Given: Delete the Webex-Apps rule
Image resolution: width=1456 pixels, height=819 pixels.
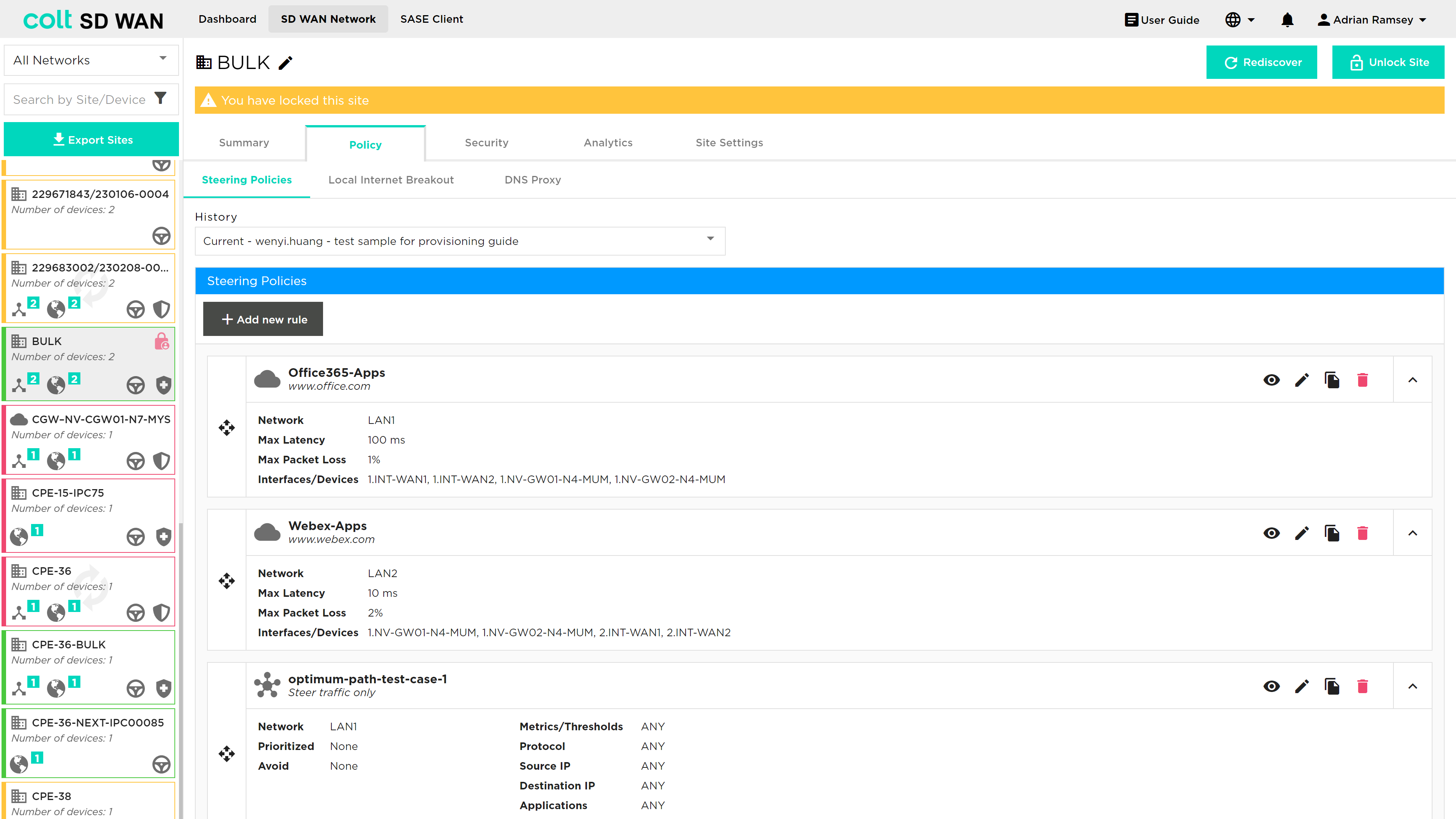Looking at the screenshot, I should click(1363, 533).
